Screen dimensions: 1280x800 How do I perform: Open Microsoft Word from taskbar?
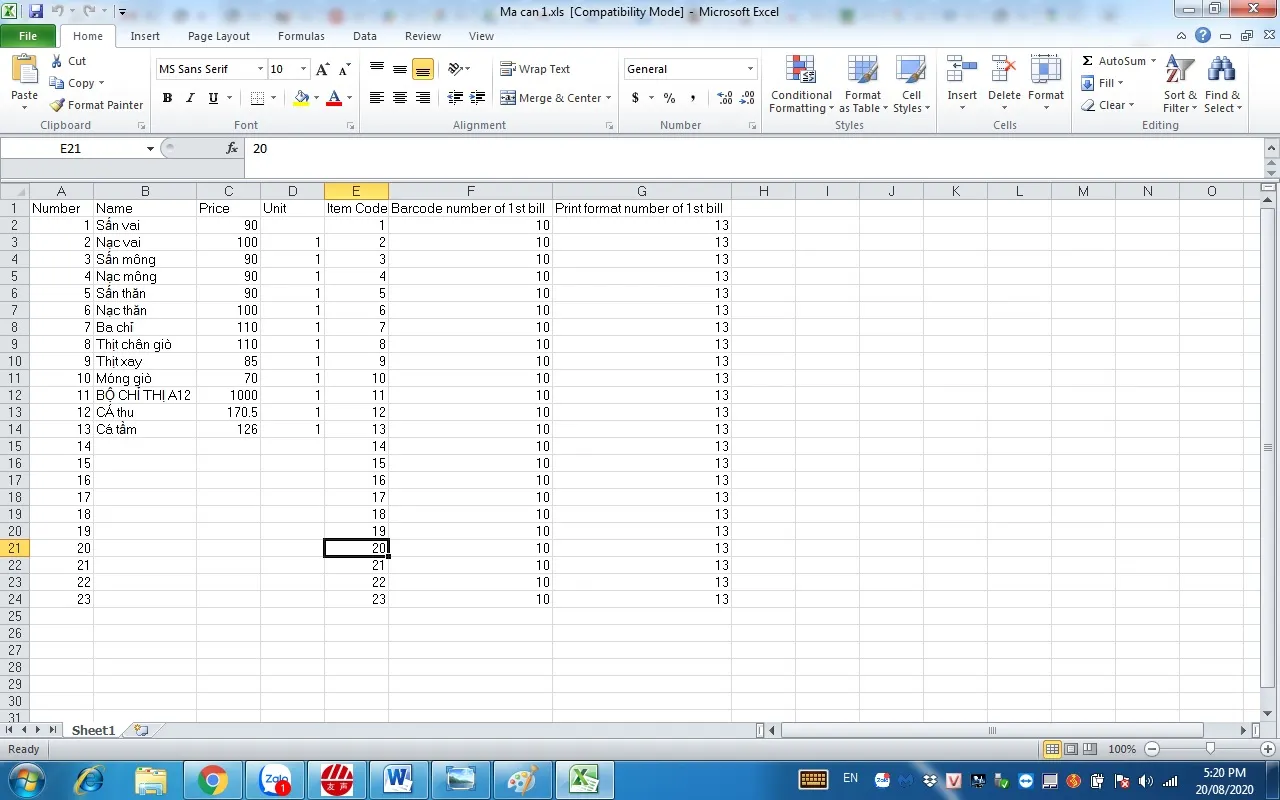tap(398, 780)
